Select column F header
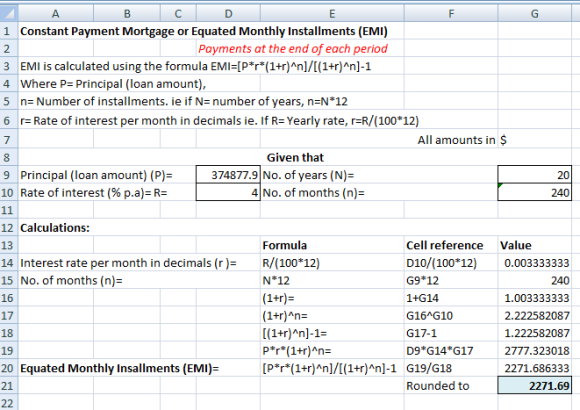The image size is (580, 410). [451, 14]
